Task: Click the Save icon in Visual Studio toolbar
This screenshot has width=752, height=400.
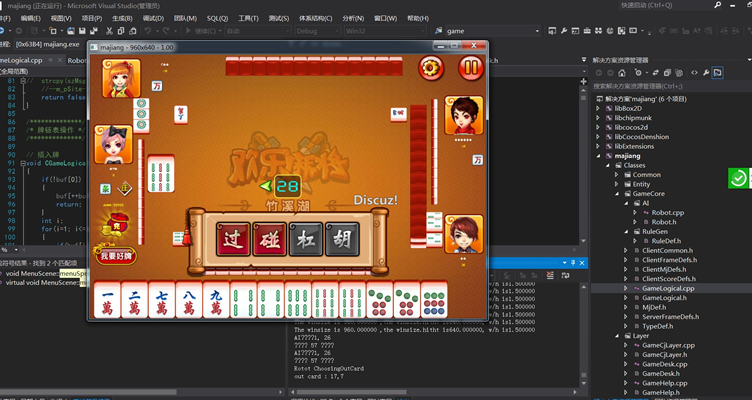Action: click(82, 31)
